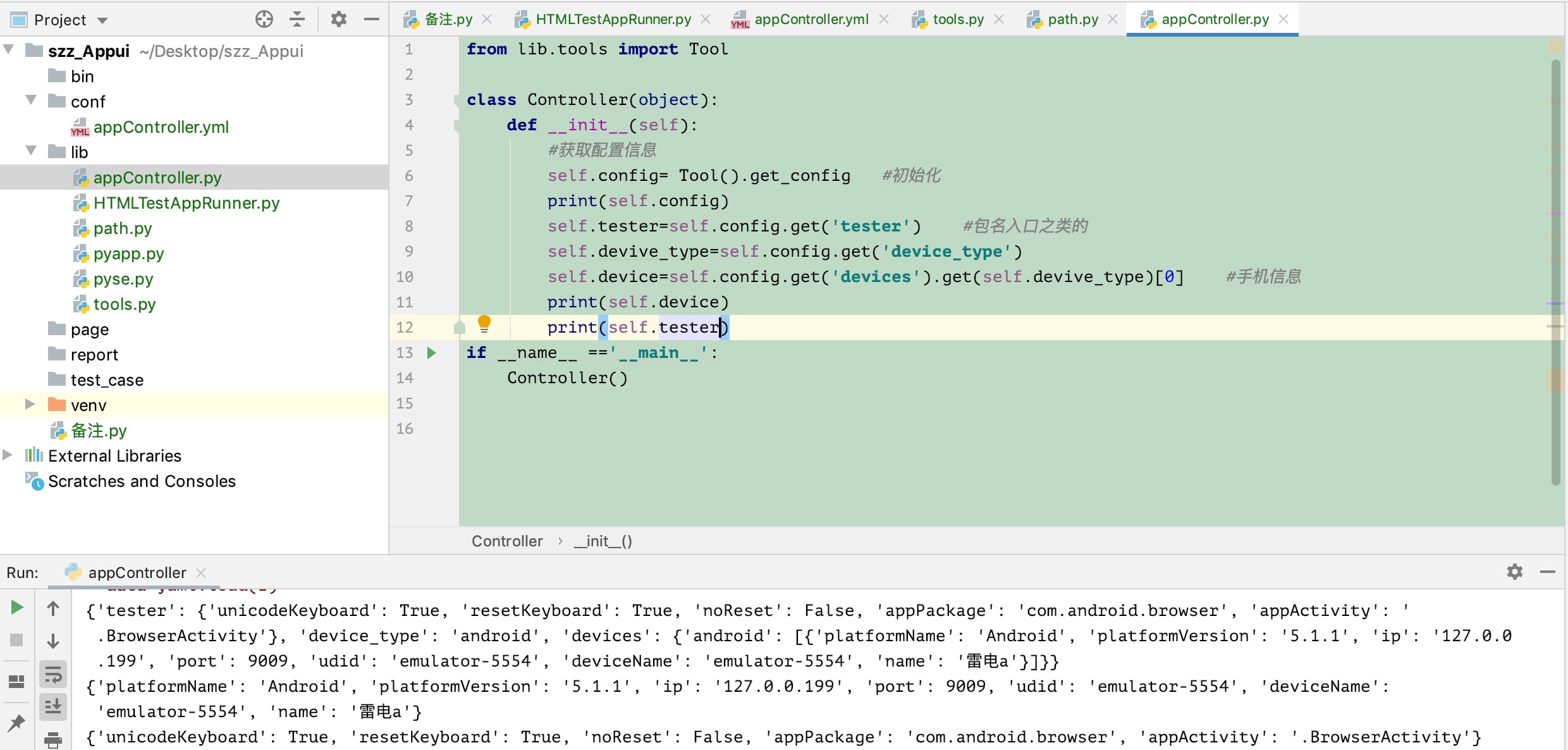The height and width of the screenshot is (750, 1568).
Task: Toggle soft-wrap in Run console
Action: (53, 675)
